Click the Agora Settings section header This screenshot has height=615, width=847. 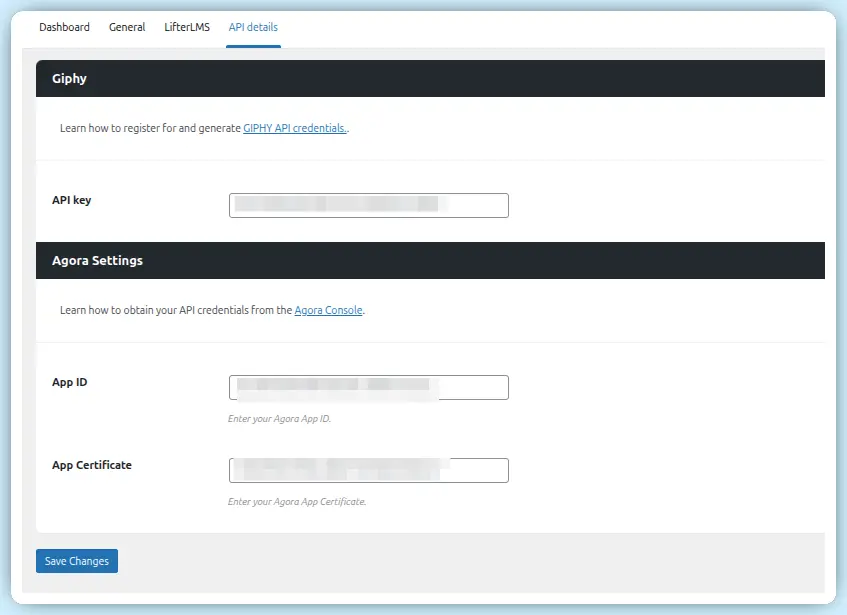(x=430, y=261)
